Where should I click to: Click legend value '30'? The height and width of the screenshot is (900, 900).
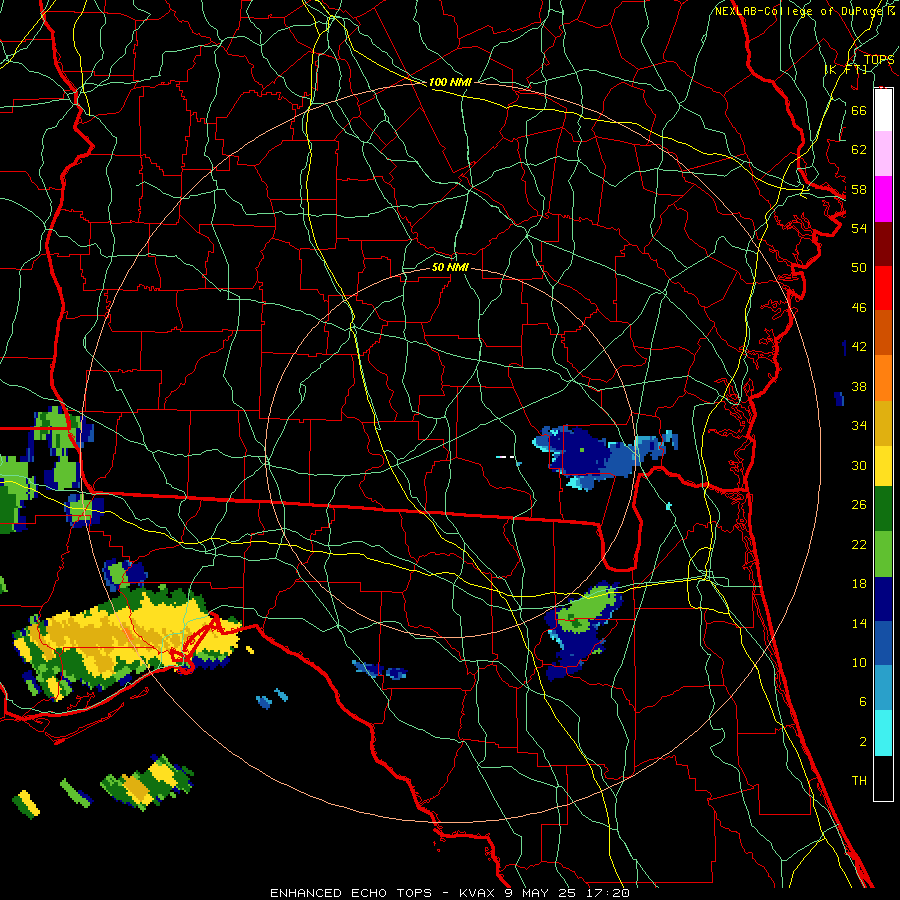[x=859, y=465]
